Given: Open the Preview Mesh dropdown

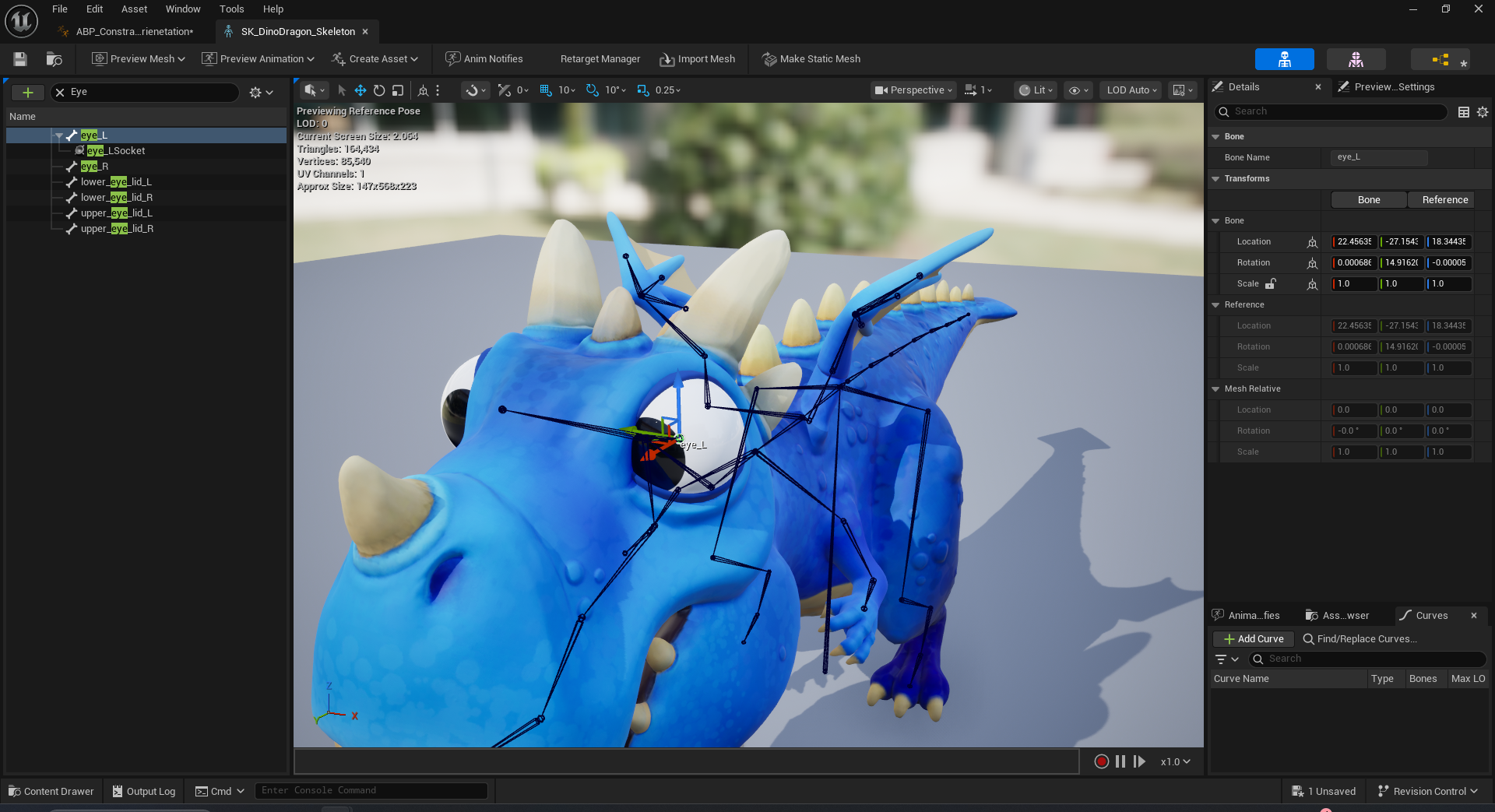Looking at the screenshot, I should coord(139,59).
